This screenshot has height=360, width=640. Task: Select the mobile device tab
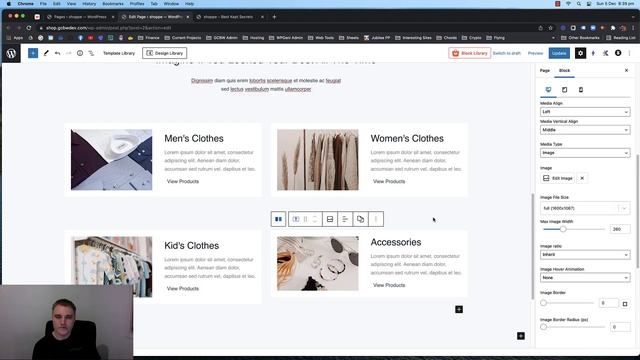(x=581, y=90)
